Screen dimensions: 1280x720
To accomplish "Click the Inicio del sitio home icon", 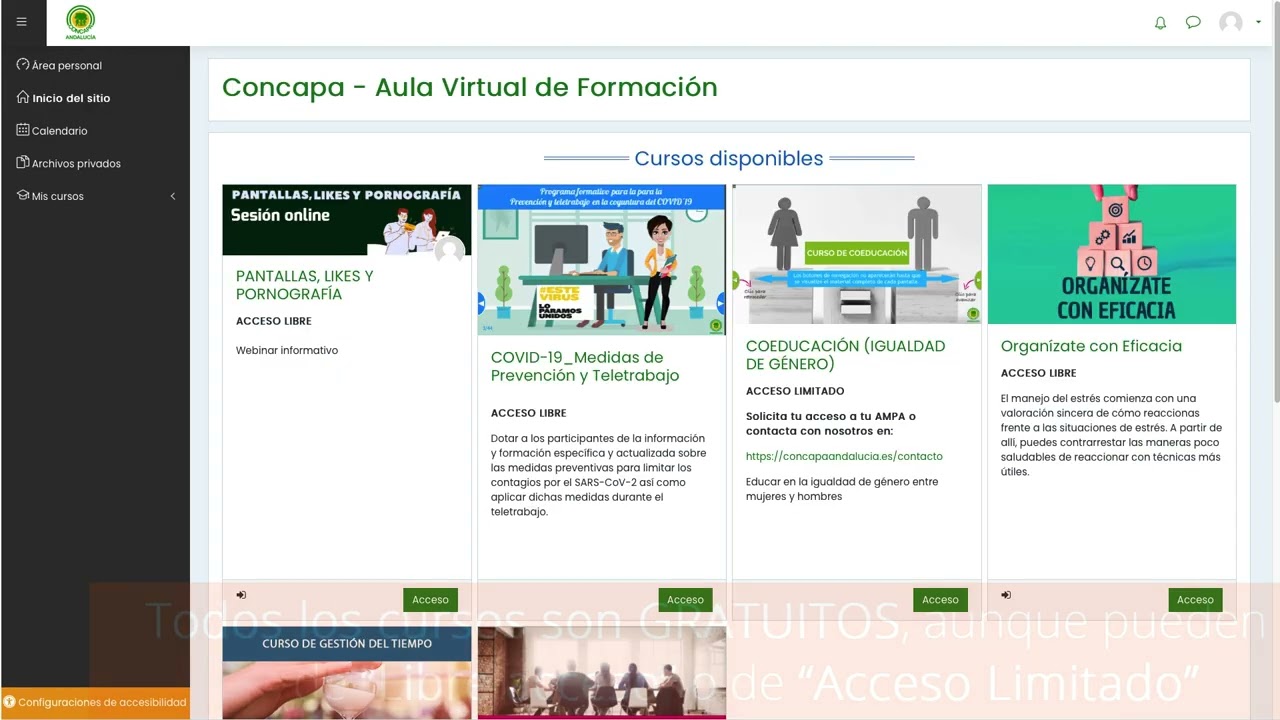I will click(23, 97).
